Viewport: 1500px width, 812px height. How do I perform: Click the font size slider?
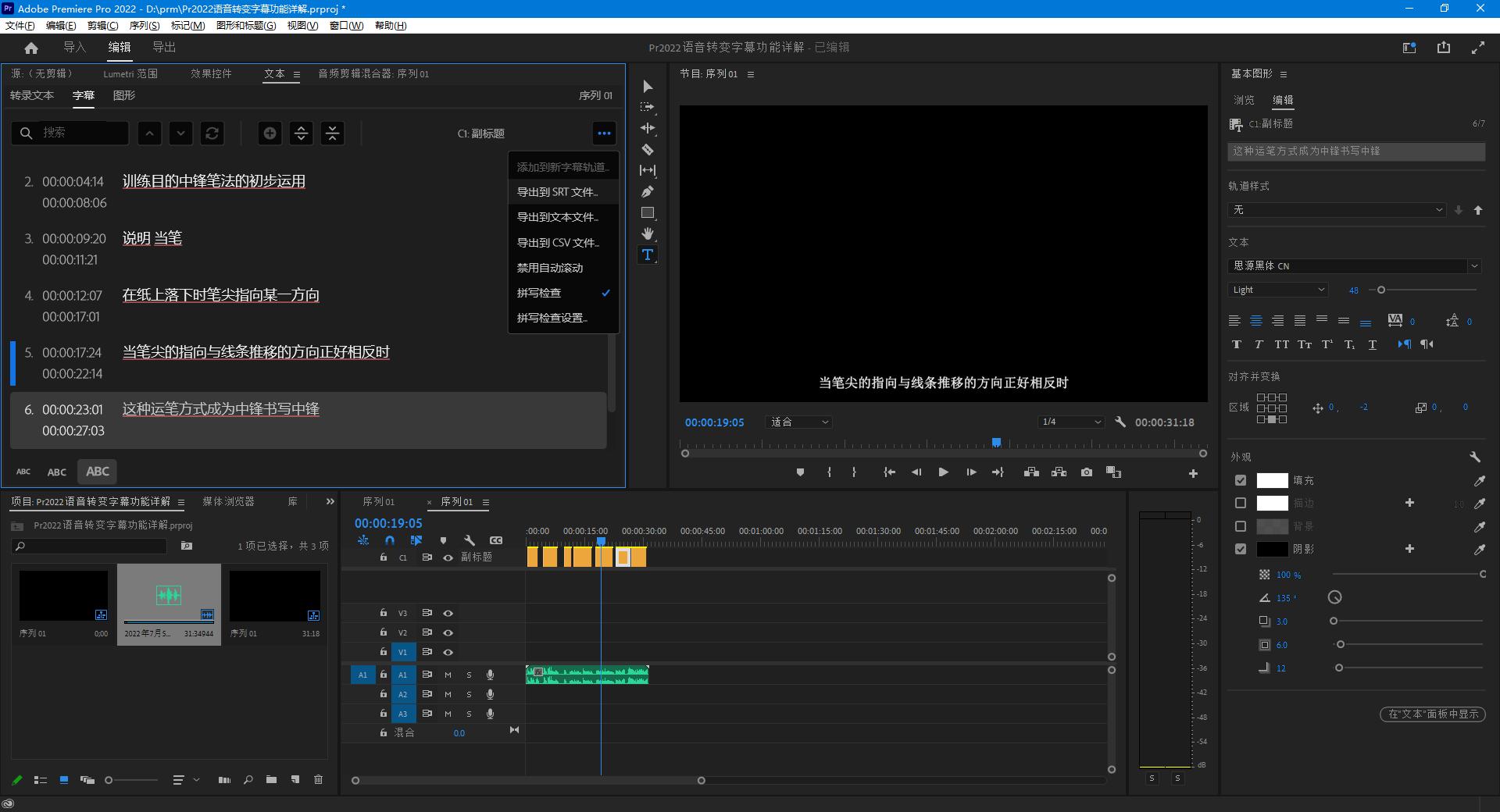1424,290
